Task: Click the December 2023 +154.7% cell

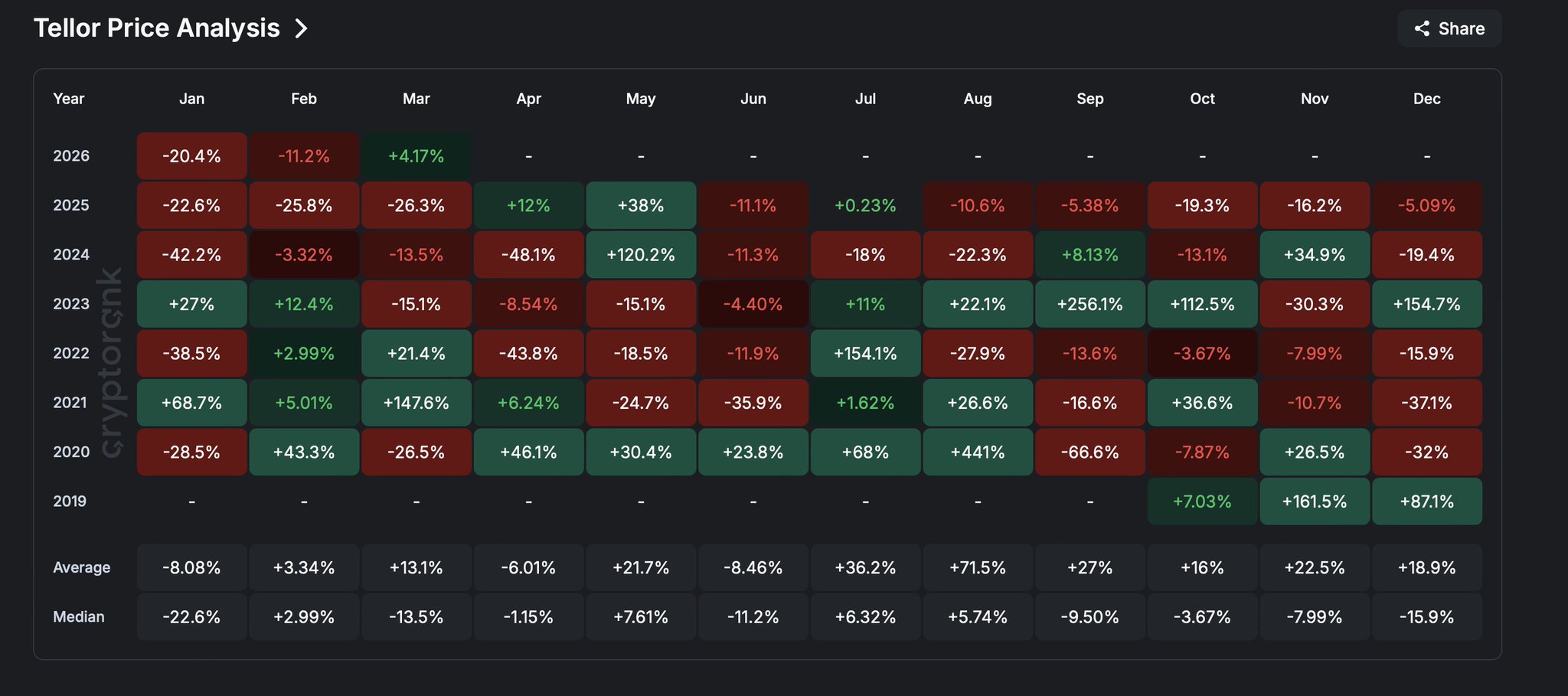Action: [x=1426, y=304]
